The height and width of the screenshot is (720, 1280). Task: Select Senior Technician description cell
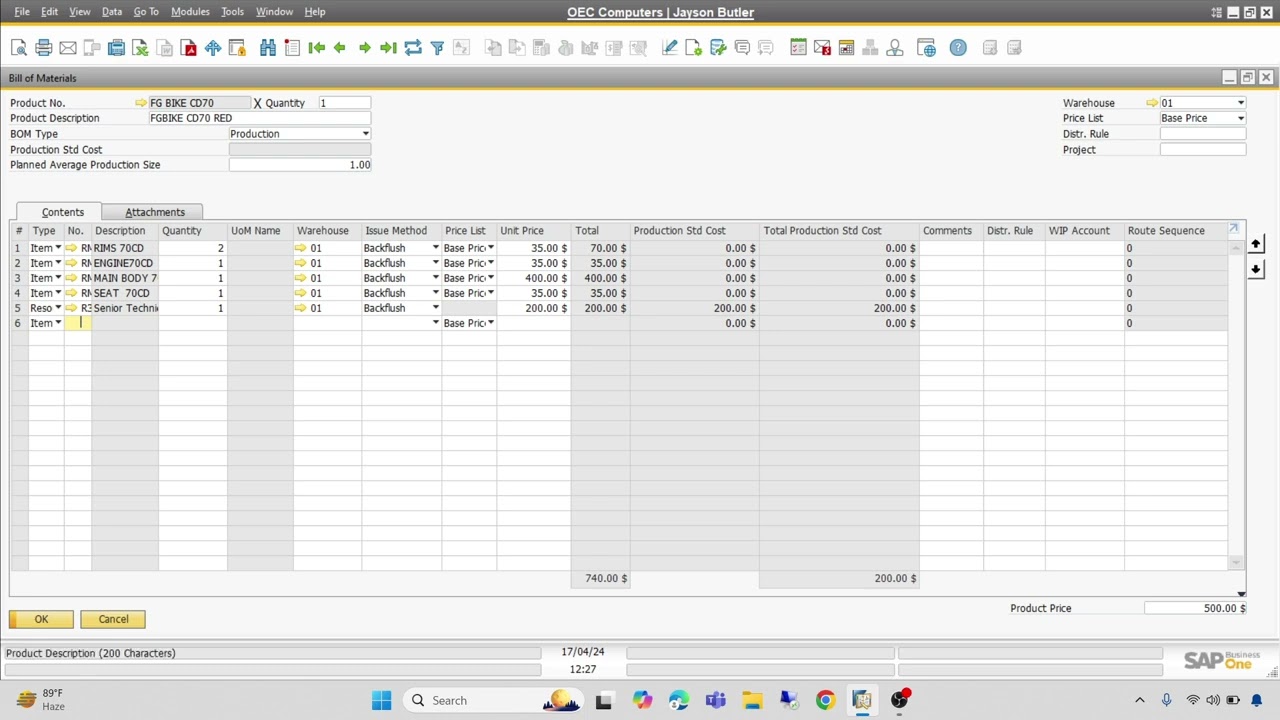pyautogui.click(x=124, y=308)
